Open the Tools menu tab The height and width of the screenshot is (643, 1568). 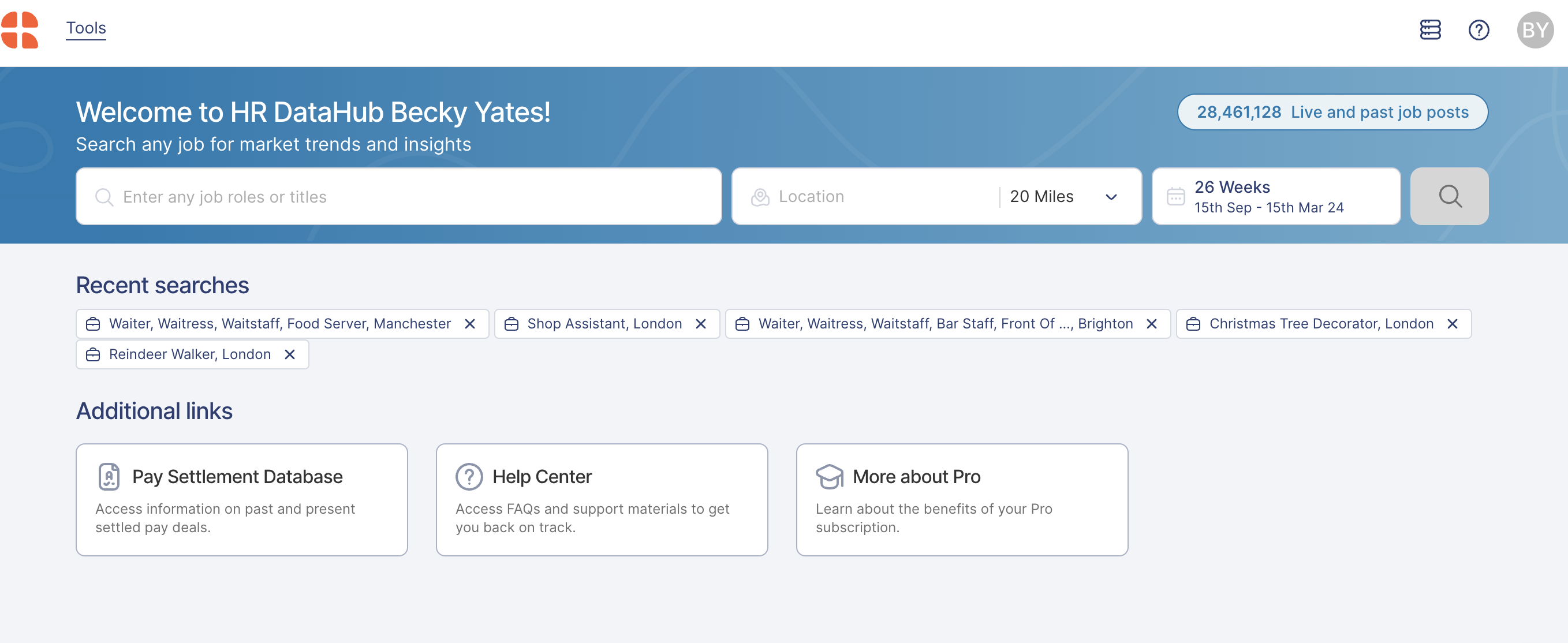pyautogui.click(x=86, y=28)
